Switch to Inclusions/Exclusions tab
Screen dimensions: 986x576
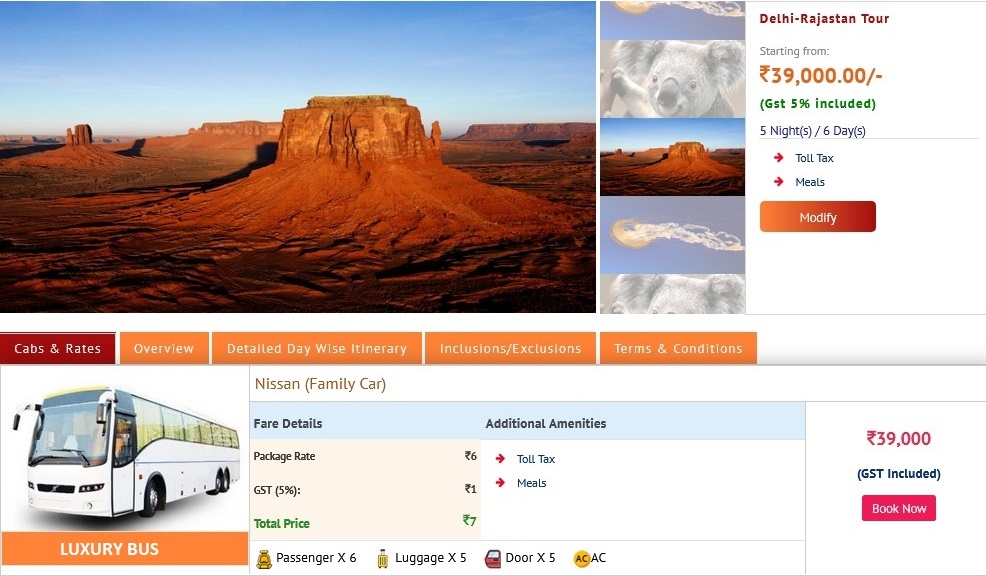[511, 348]
